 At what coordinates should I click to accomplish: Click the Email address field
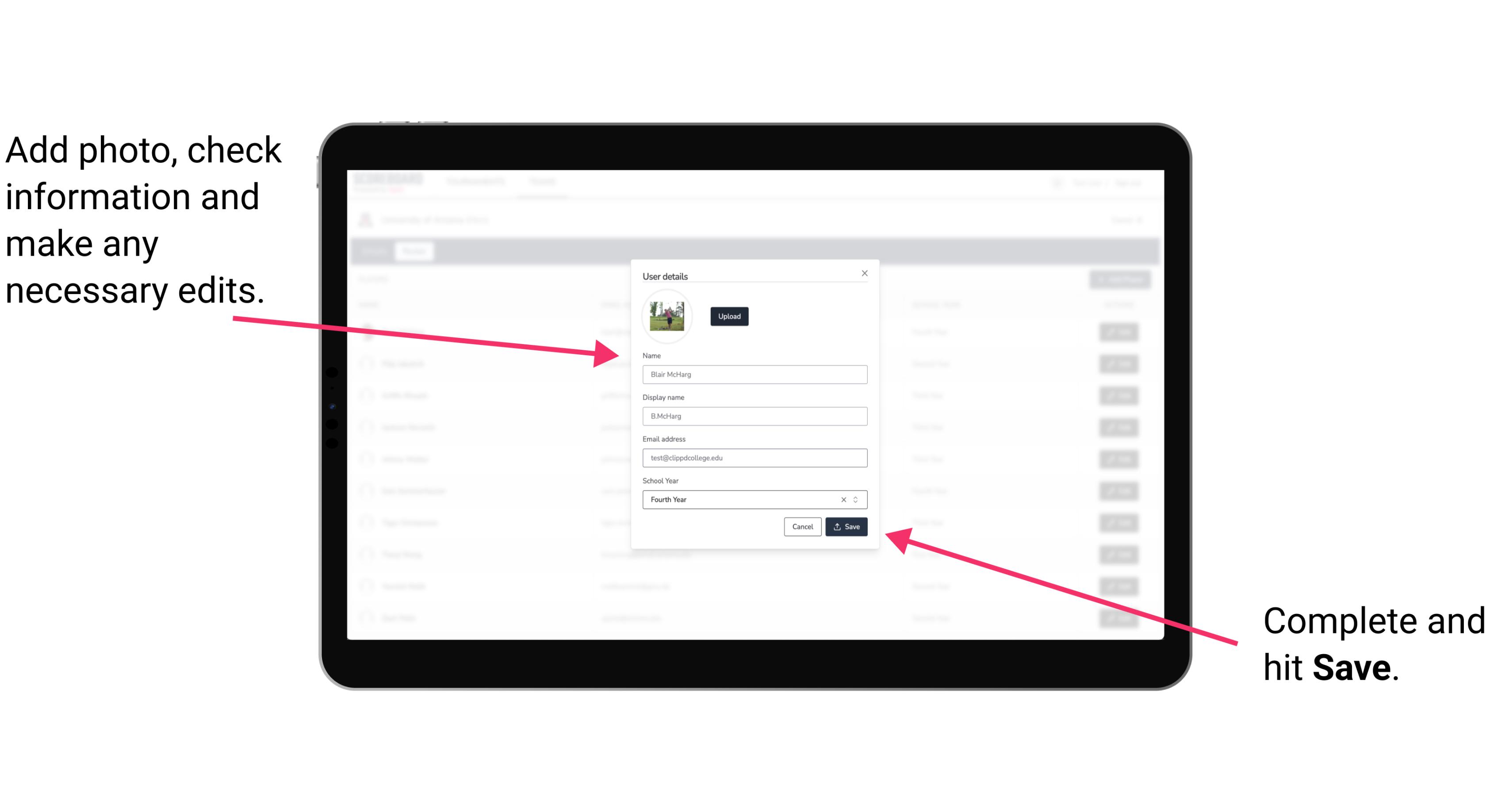tap(753, 458)
